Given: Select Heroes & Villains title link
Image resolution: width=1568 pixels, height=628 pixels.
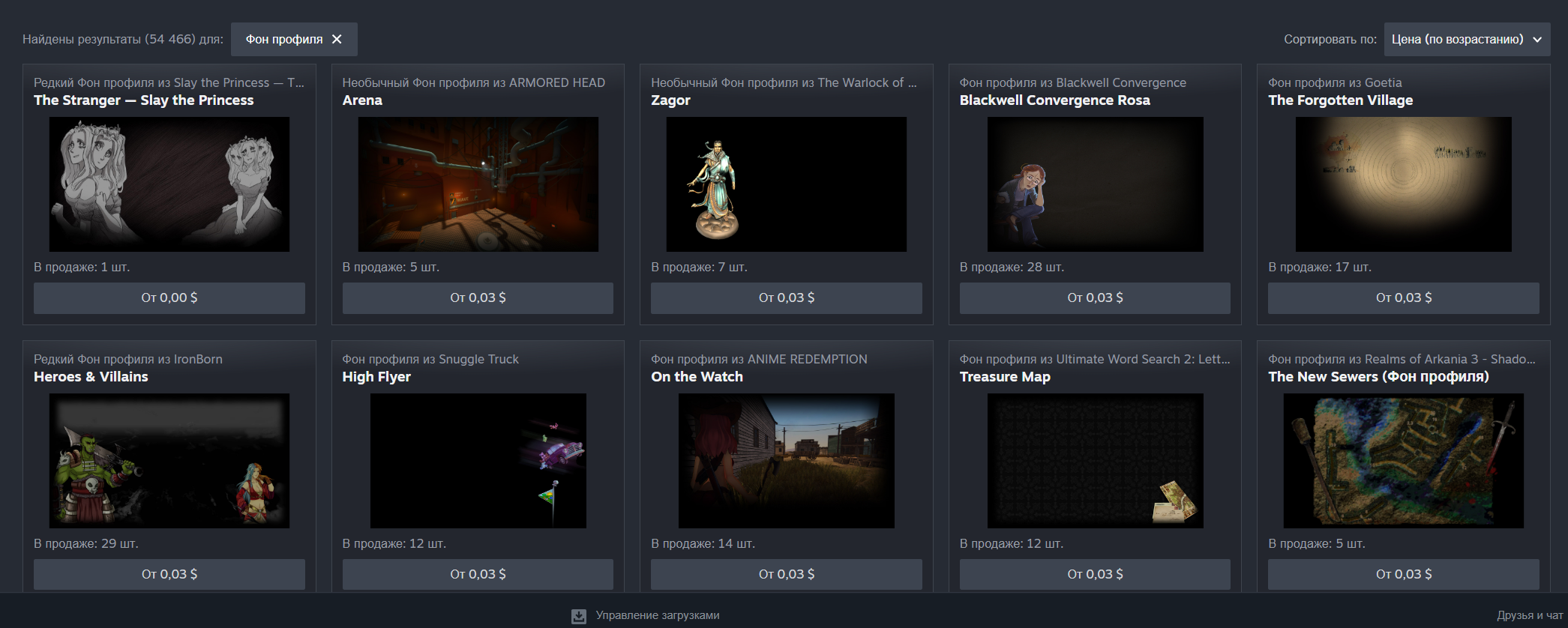Looking at the screenshot, I should coord(91,377).
